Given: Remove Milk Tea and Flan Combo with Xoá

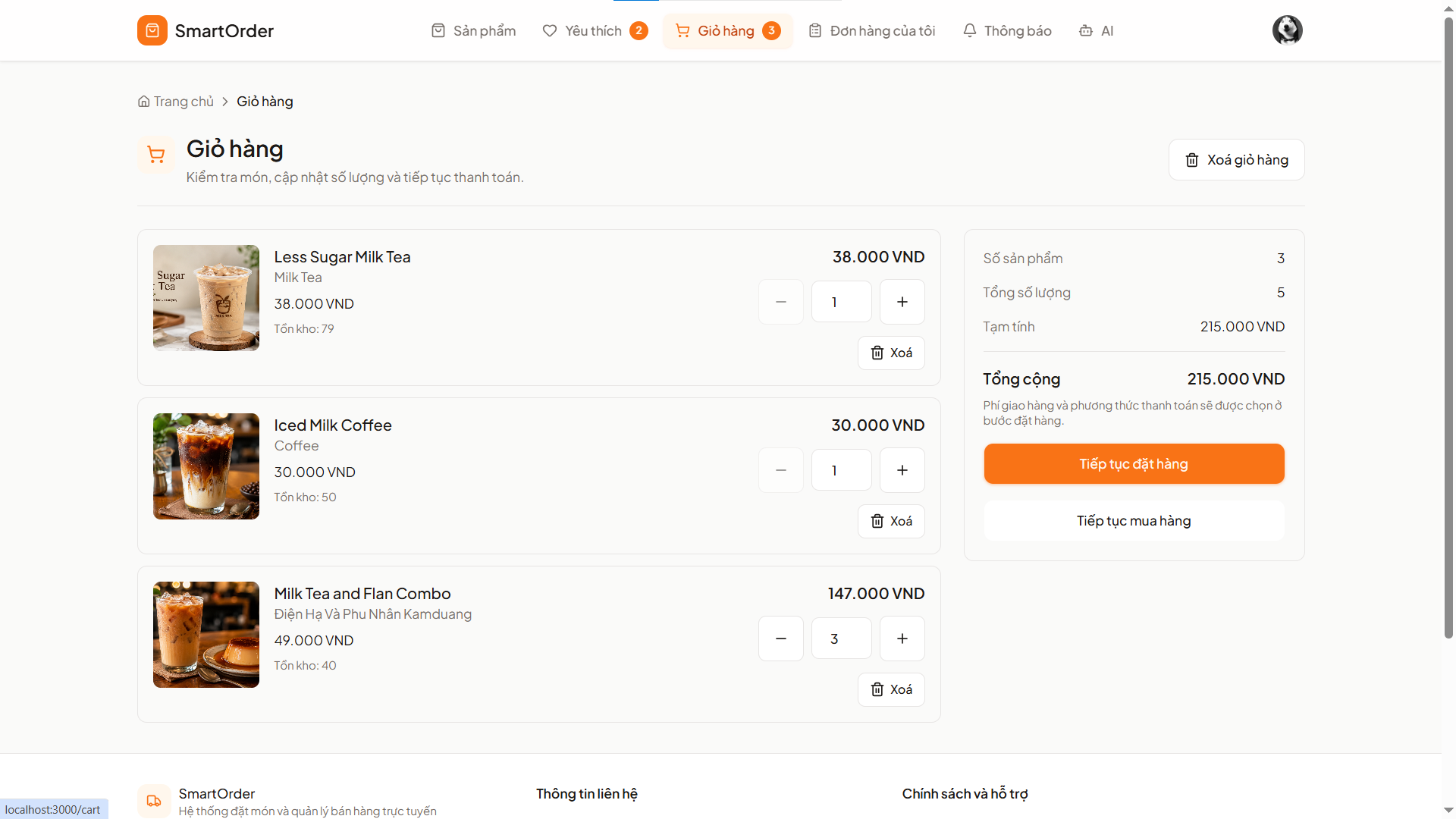Looking at the screenshot, I should [x=891, y=689].
